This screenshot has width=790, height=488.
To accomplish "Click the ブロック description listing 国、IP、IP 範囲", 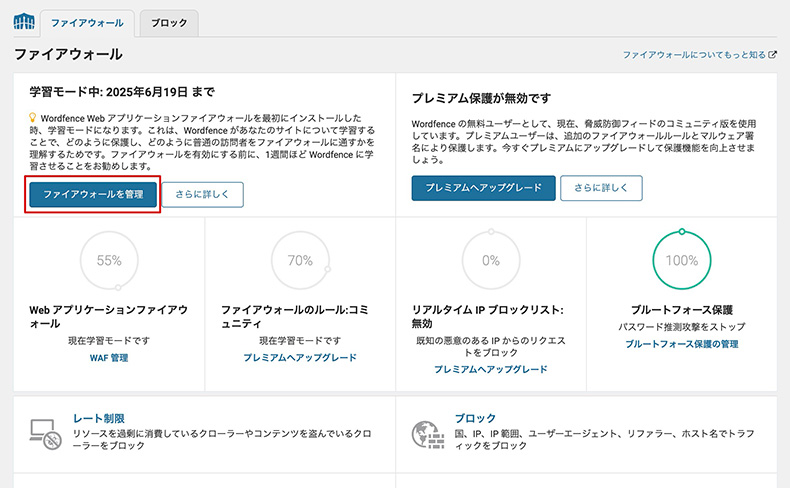I will tap(605, 440).
